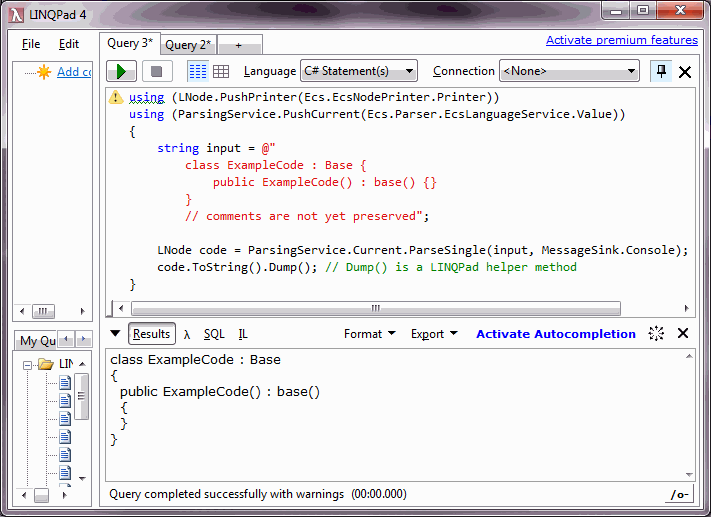Click connection panel scrollbar right arrow

coord(82,311)
